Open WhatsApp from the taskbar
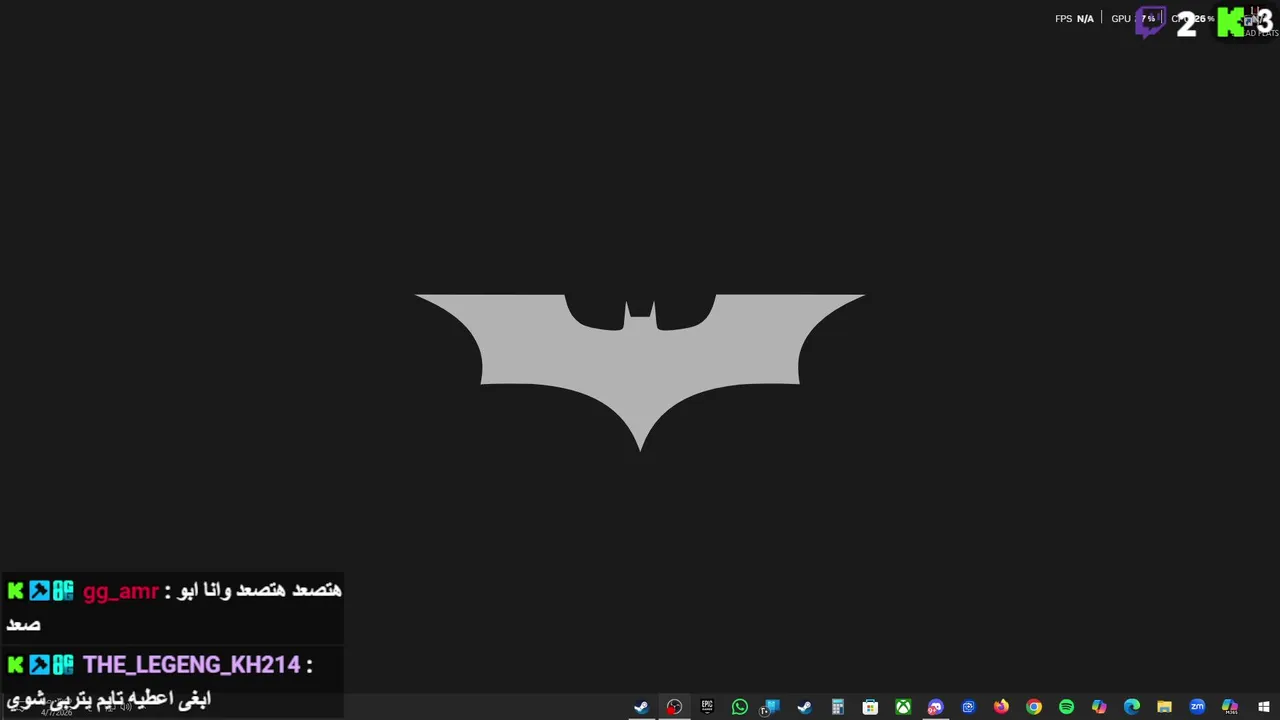 click(740, 707)
